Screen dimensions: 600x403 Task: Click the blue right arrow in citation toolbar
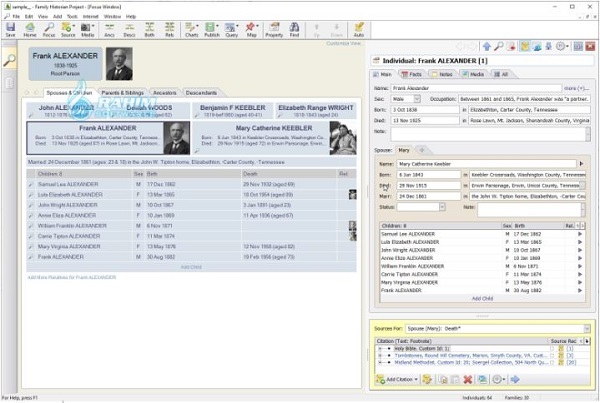click(515, 379)
